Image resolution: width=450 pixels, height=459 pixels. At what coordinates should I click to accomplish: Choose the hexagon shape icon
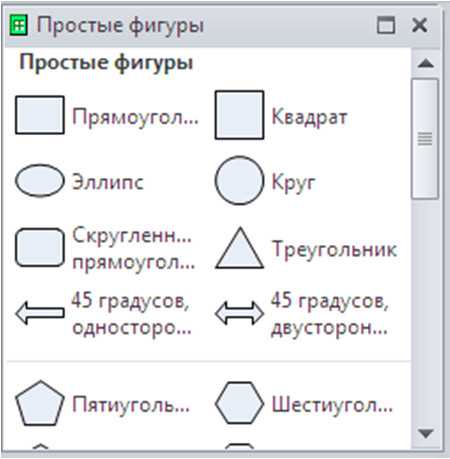(x=239, y=403)
